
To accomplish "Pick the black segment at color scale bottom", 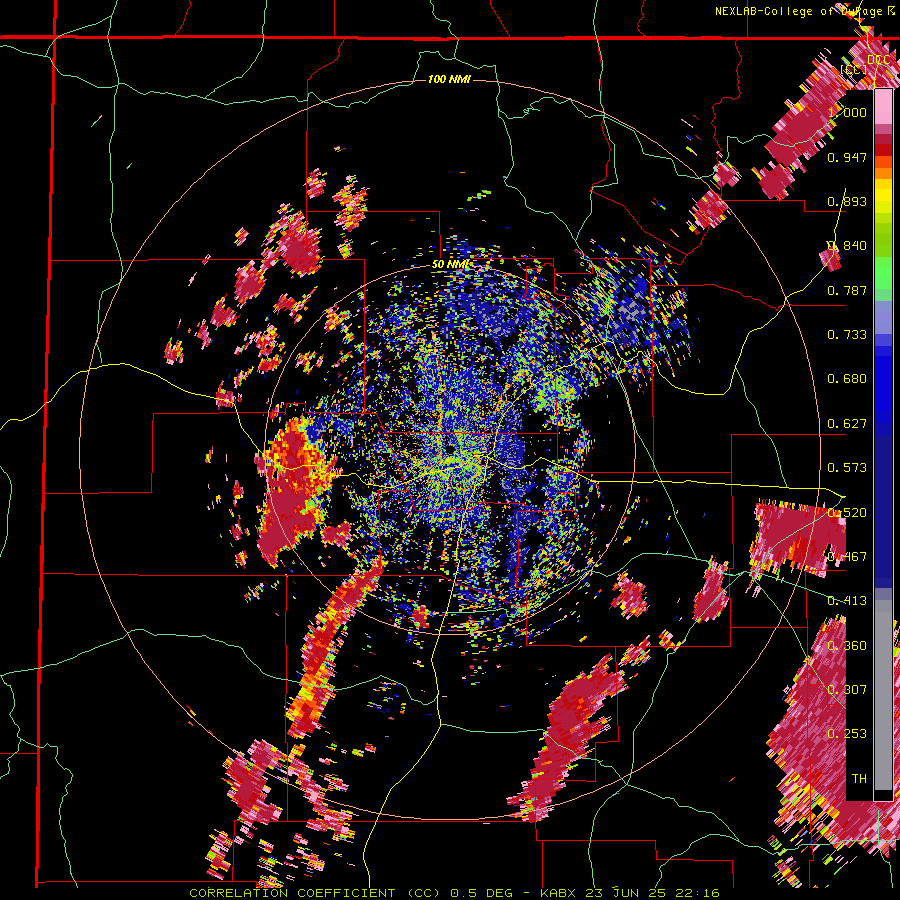I will (883, 795).
